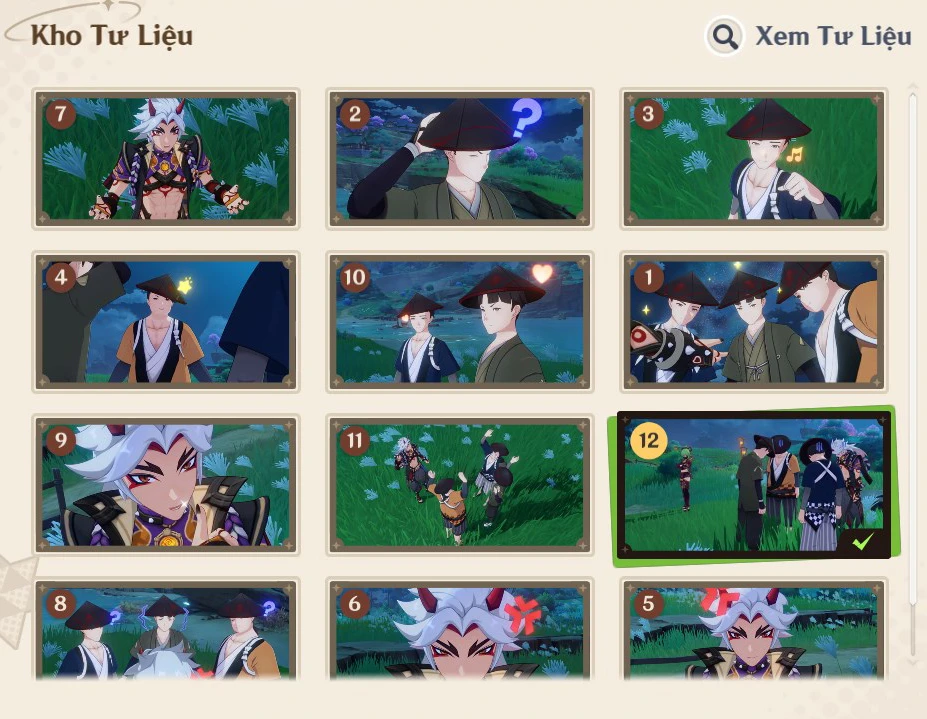Viewport: 927px width, 719px height.
Task: Choose thumbnail 4 with the star sparkle
Action: click(166, 322)
